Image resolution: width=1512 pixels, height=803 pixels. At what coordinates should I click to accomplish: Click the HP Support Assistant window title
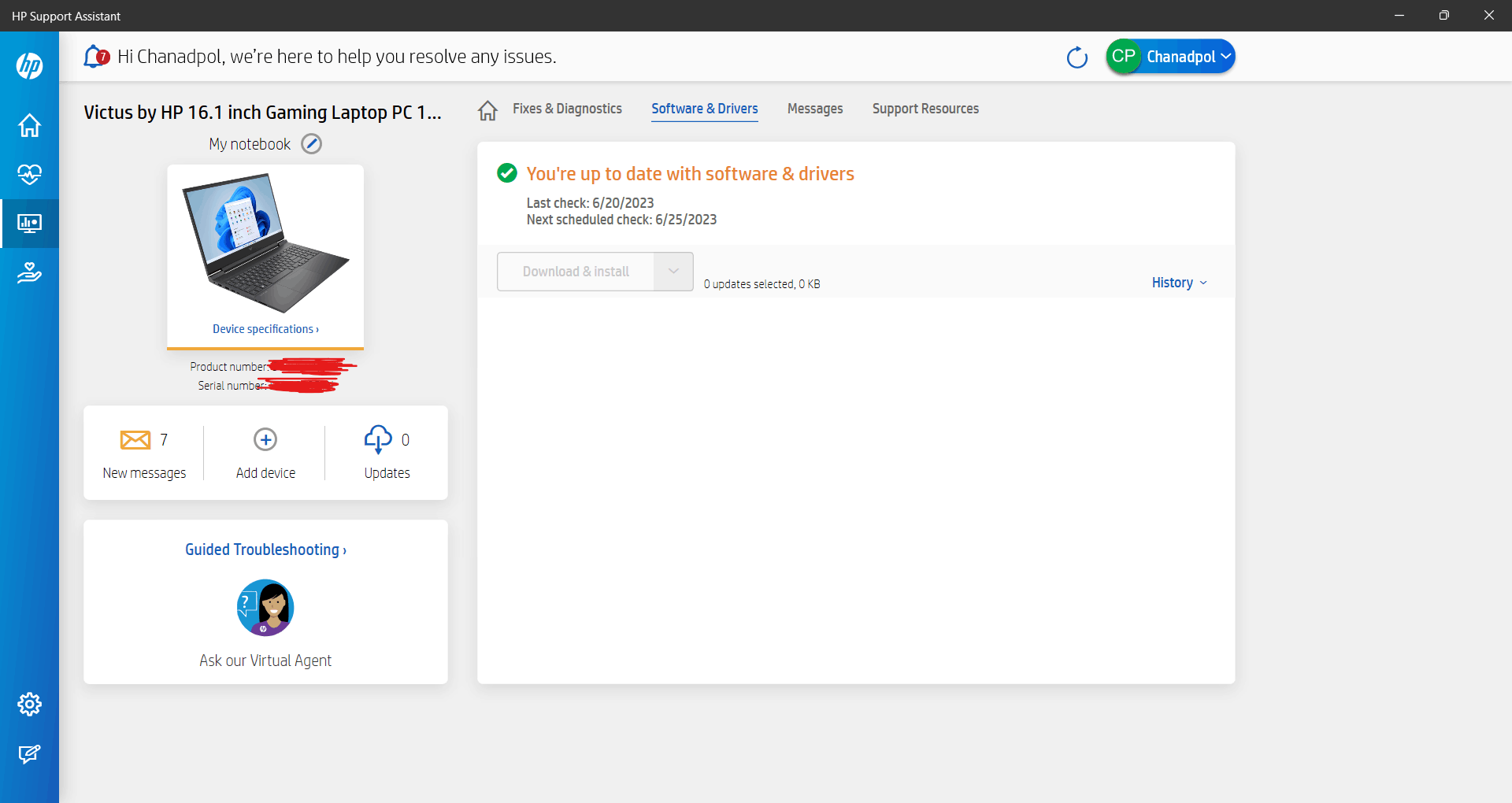[x=66, y=16]
